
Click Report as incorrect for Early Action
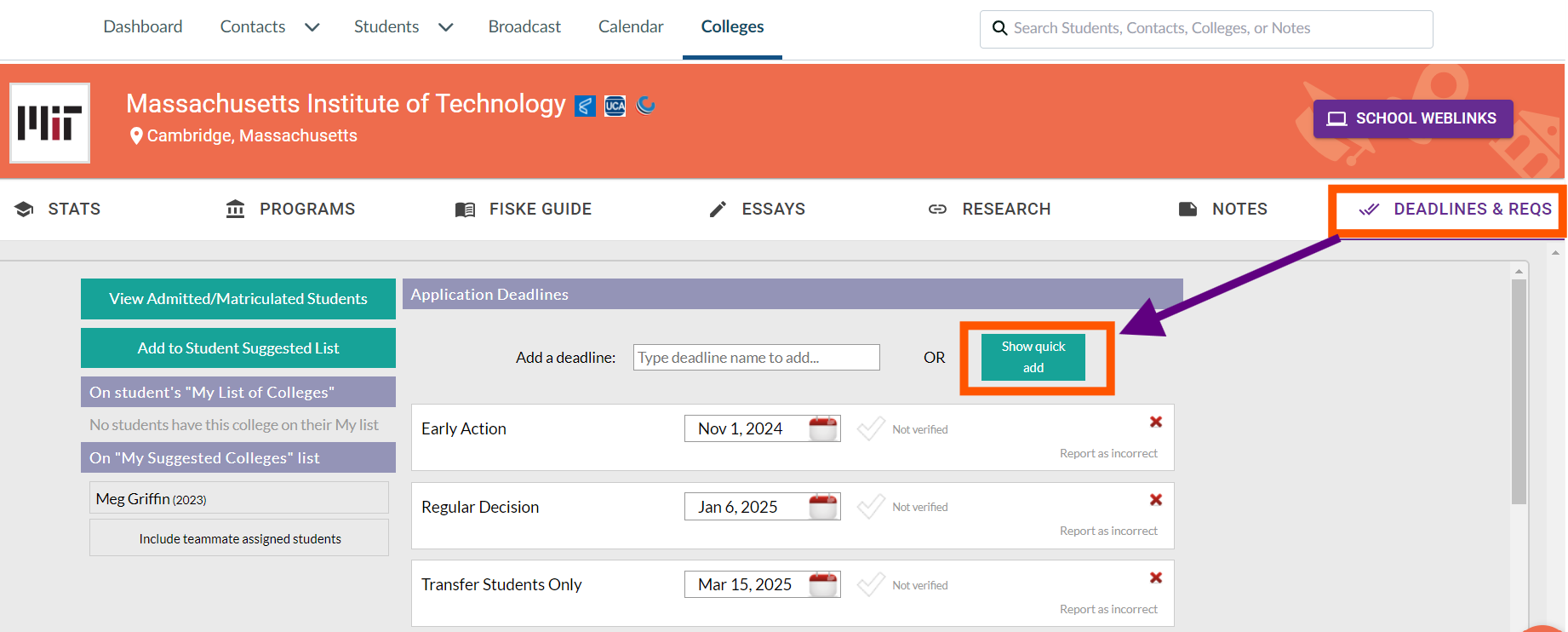[x=1108, y=453]
